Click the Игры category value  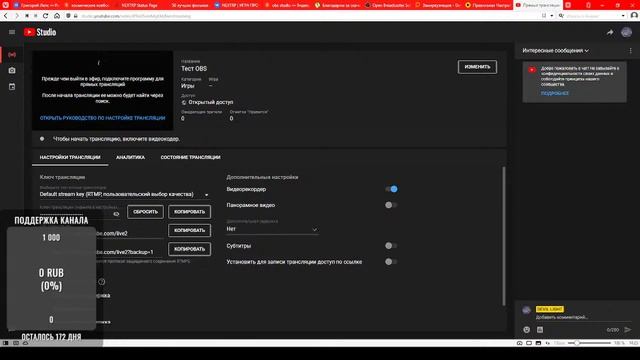pos(188,86)
